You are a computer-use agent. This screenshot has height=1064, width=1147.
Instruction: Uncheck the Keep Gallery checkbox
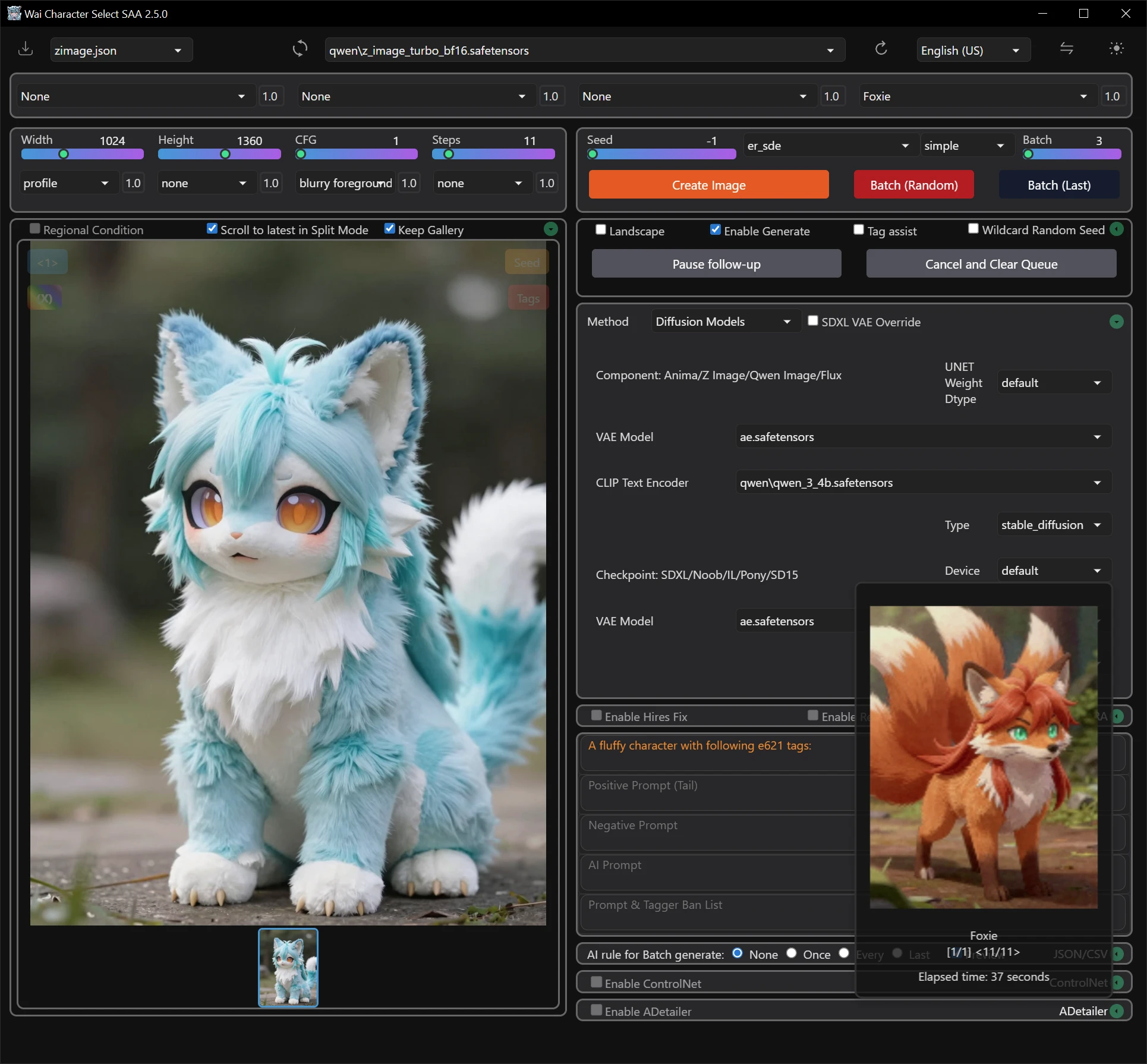click(x=389, y=229)
